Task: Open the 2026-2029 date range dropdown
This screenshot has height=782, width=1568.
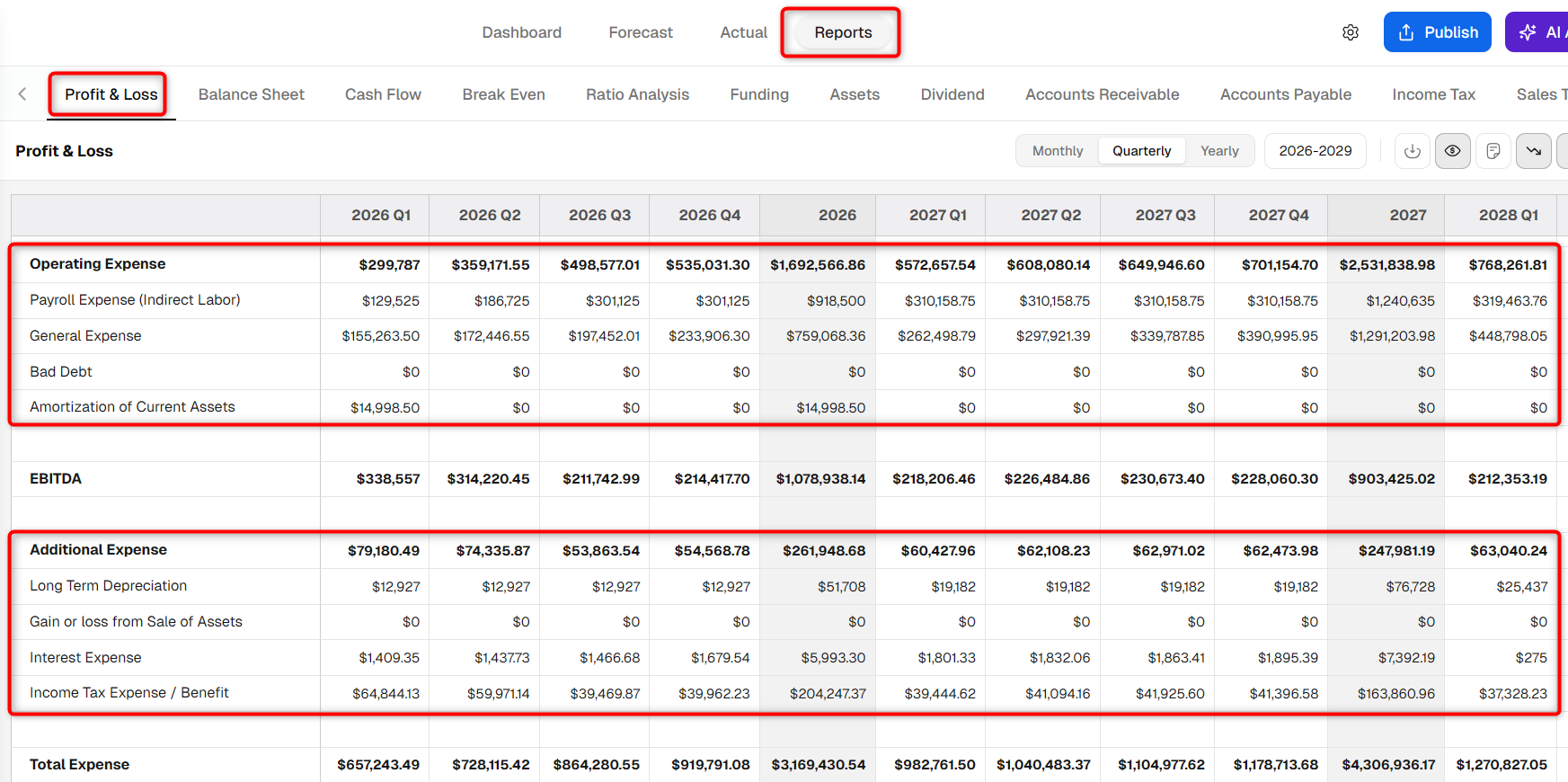Action: 1315,151
